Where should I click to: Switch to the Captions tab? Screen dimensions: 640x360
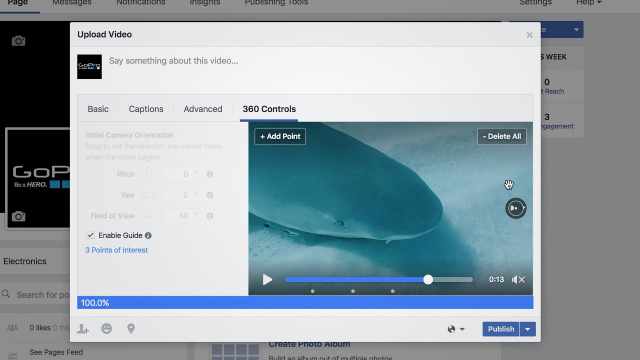point(146,109)
